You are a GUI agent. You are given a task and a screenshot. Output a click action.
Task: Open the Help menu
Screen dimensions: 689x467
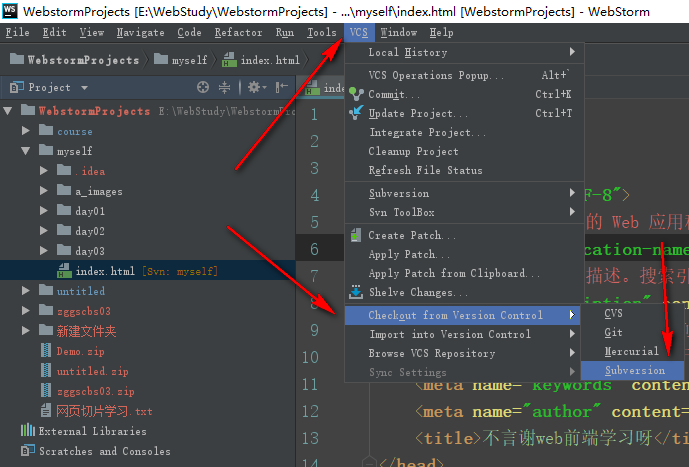click(442, 33)
